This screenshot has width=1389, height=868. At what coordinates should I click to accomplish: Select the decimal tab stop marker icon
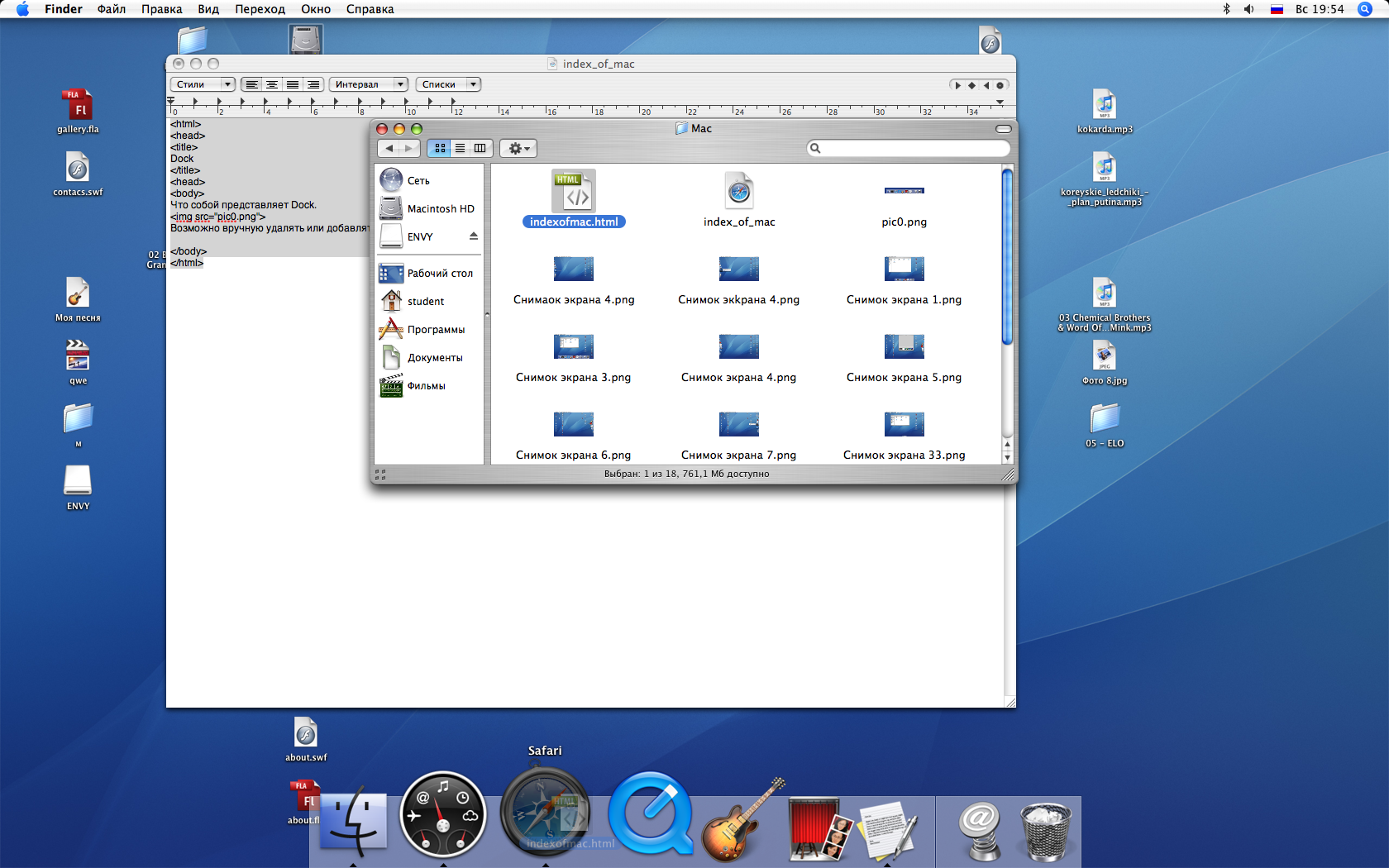(x=1000, y=85)
